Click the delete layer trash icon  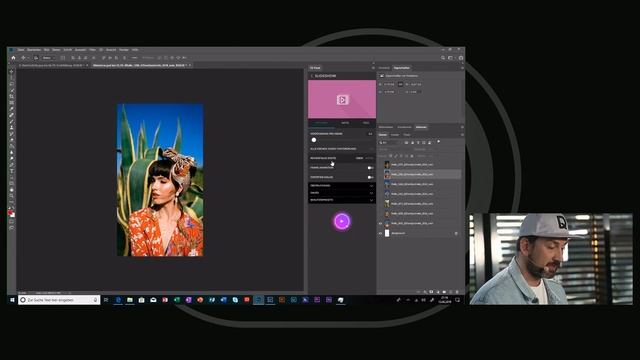457,292
